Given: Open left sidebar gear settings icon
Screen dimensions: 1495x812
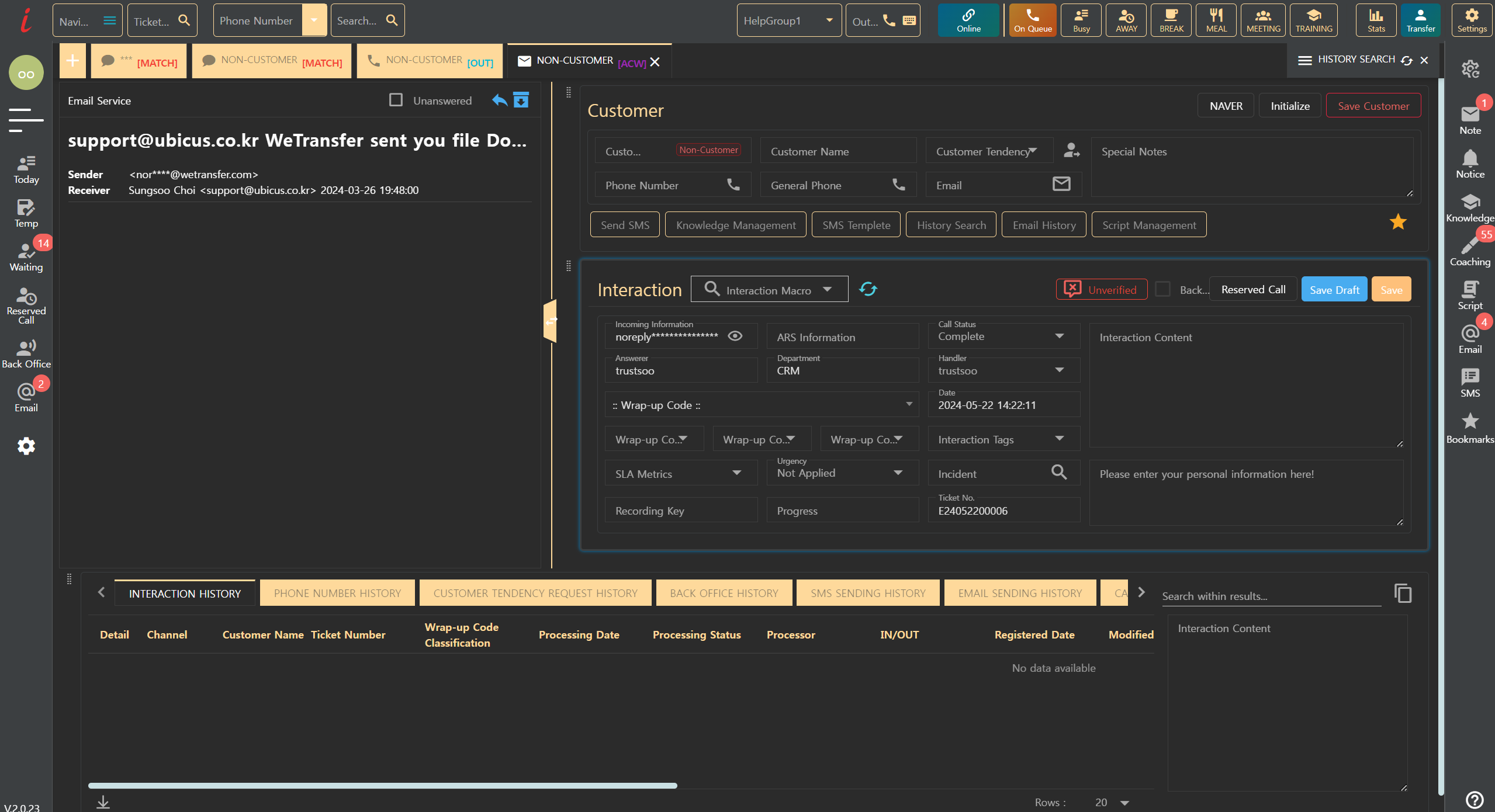Looking at the screenshot, I should [x=26, y=446].
